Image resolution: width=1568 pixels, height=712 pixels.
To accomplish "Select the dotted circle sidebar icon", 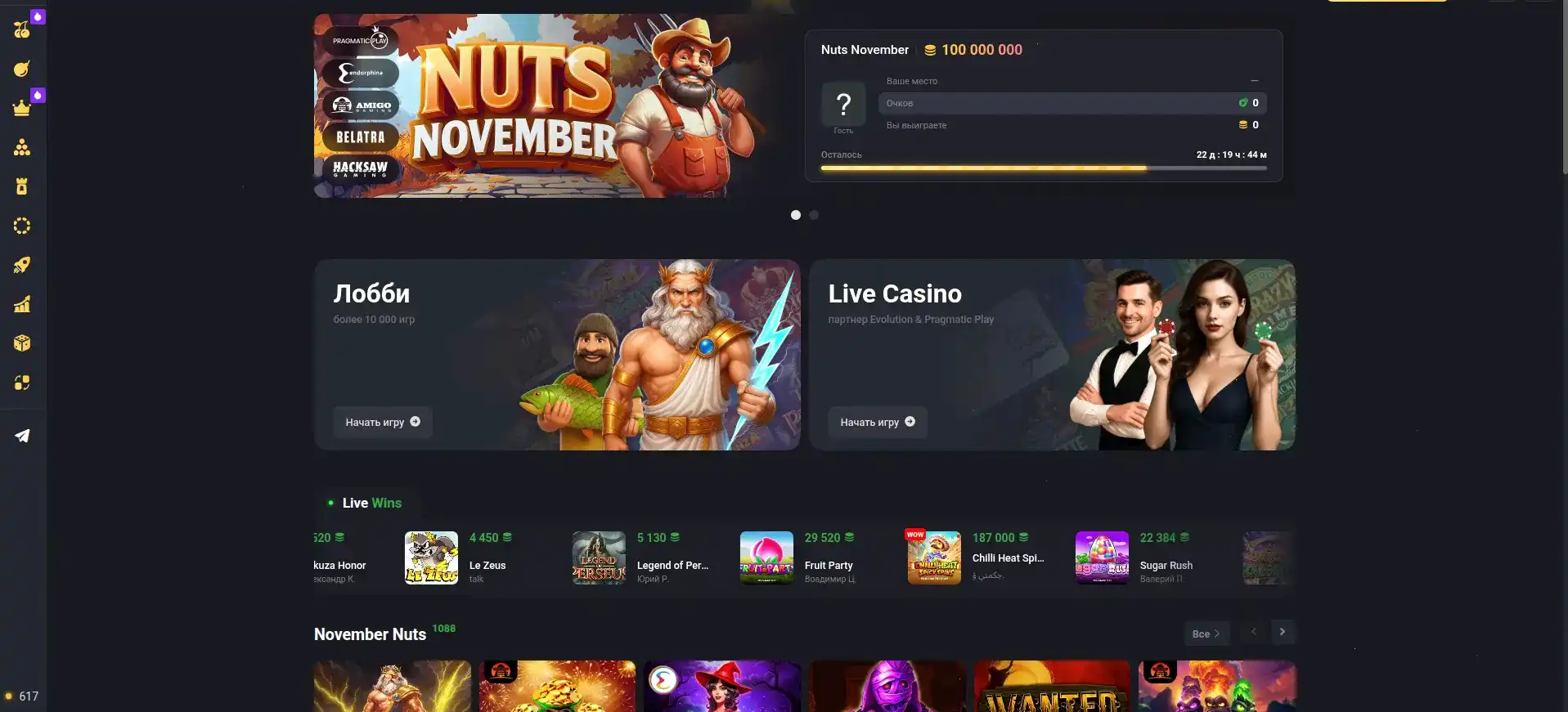I will point(22,226).
